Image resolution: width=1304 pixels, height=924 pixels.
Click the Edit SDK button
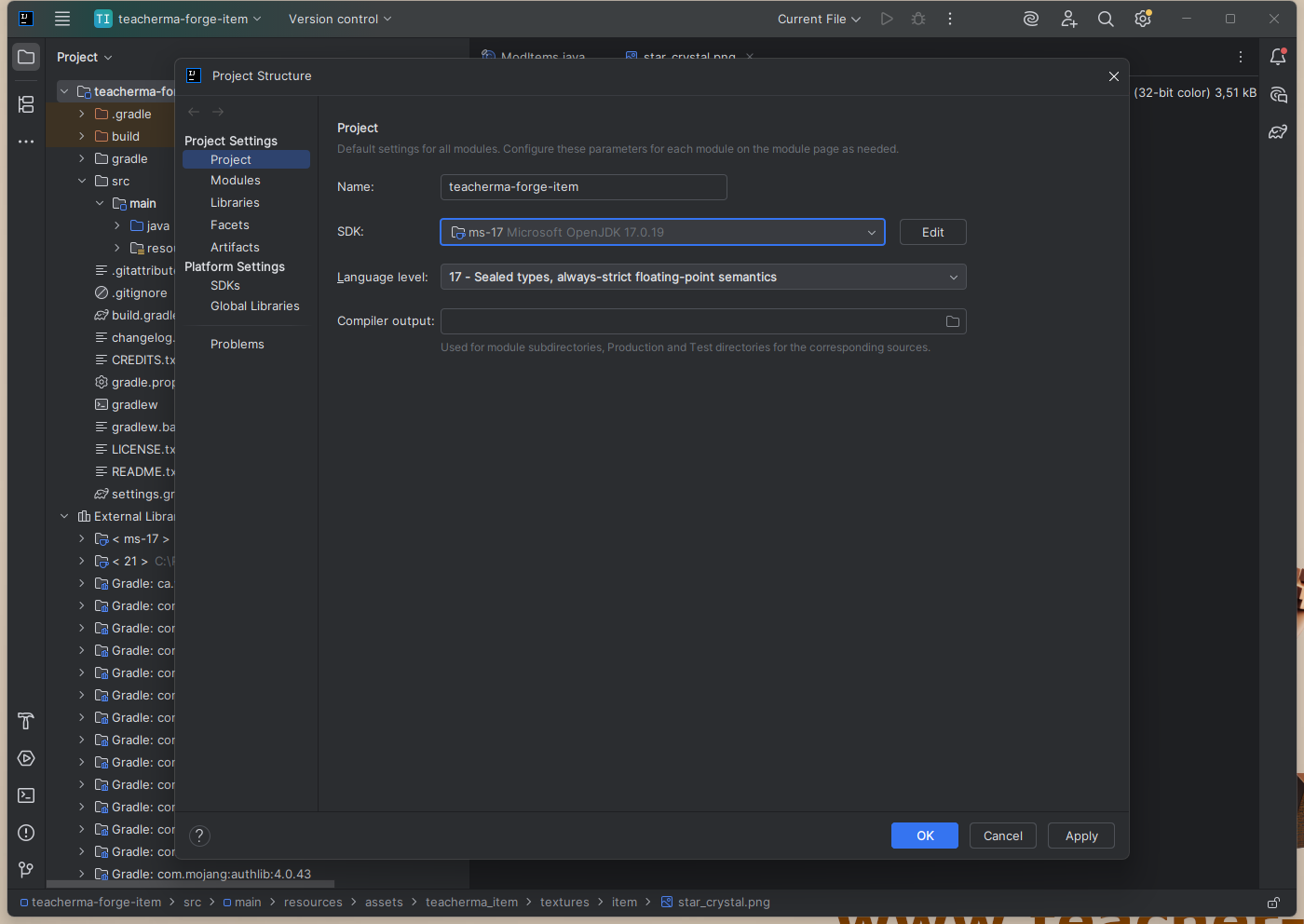pyautogui.click(x=933, y=232)
